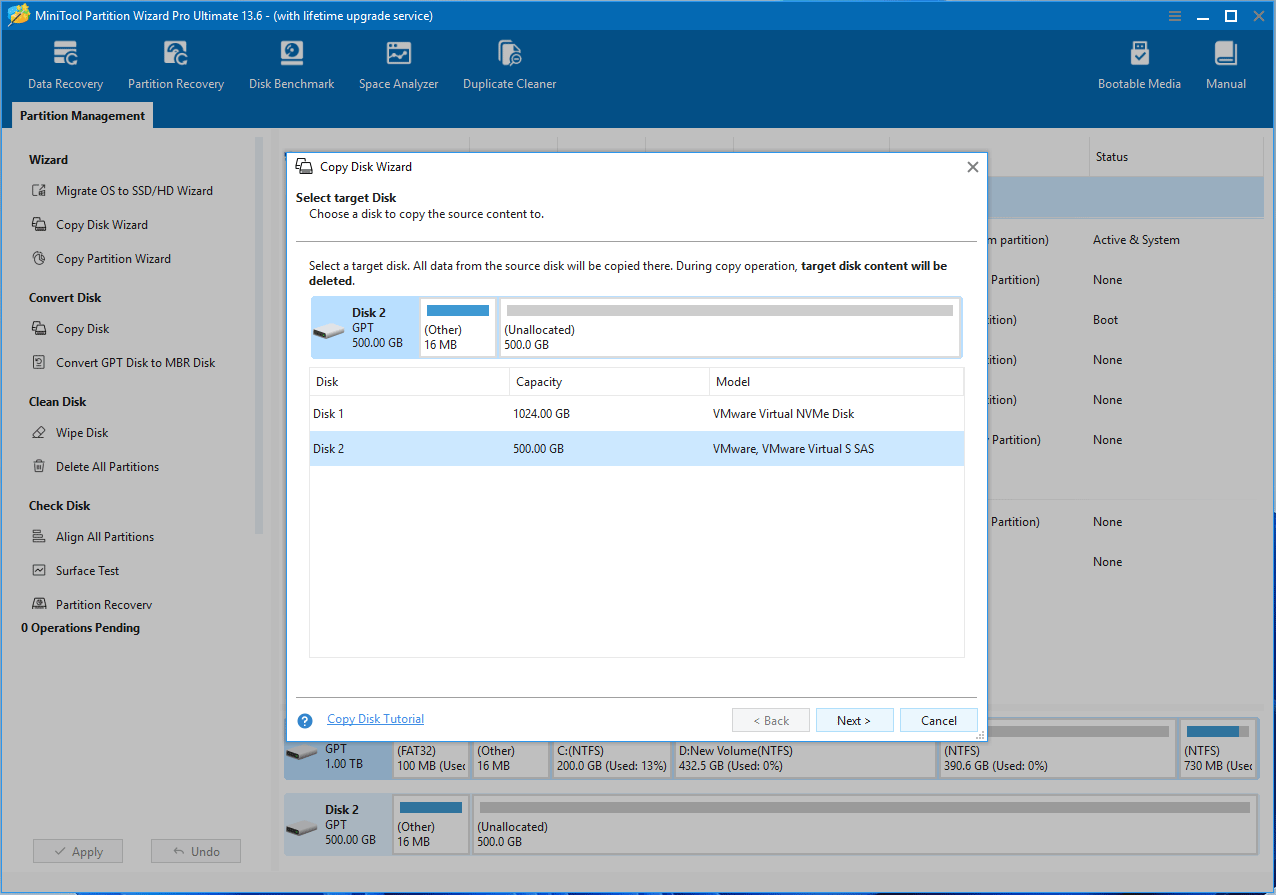Launch the Partition Recovery tool
The height and width of the screenshot is (895, 1276).
point(176,65)
